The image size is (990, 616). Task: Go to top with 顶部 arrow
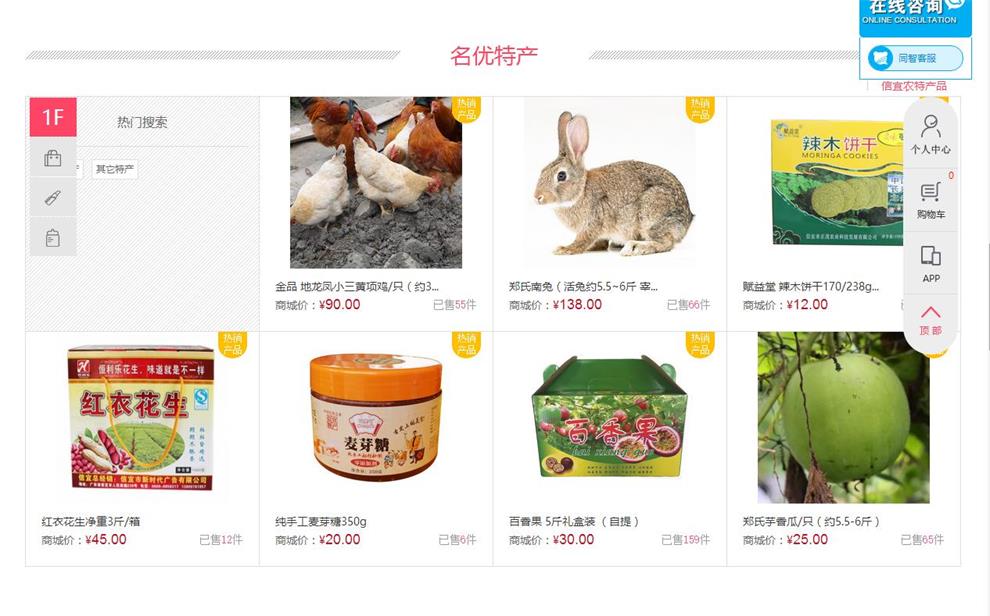click(931, 321)
